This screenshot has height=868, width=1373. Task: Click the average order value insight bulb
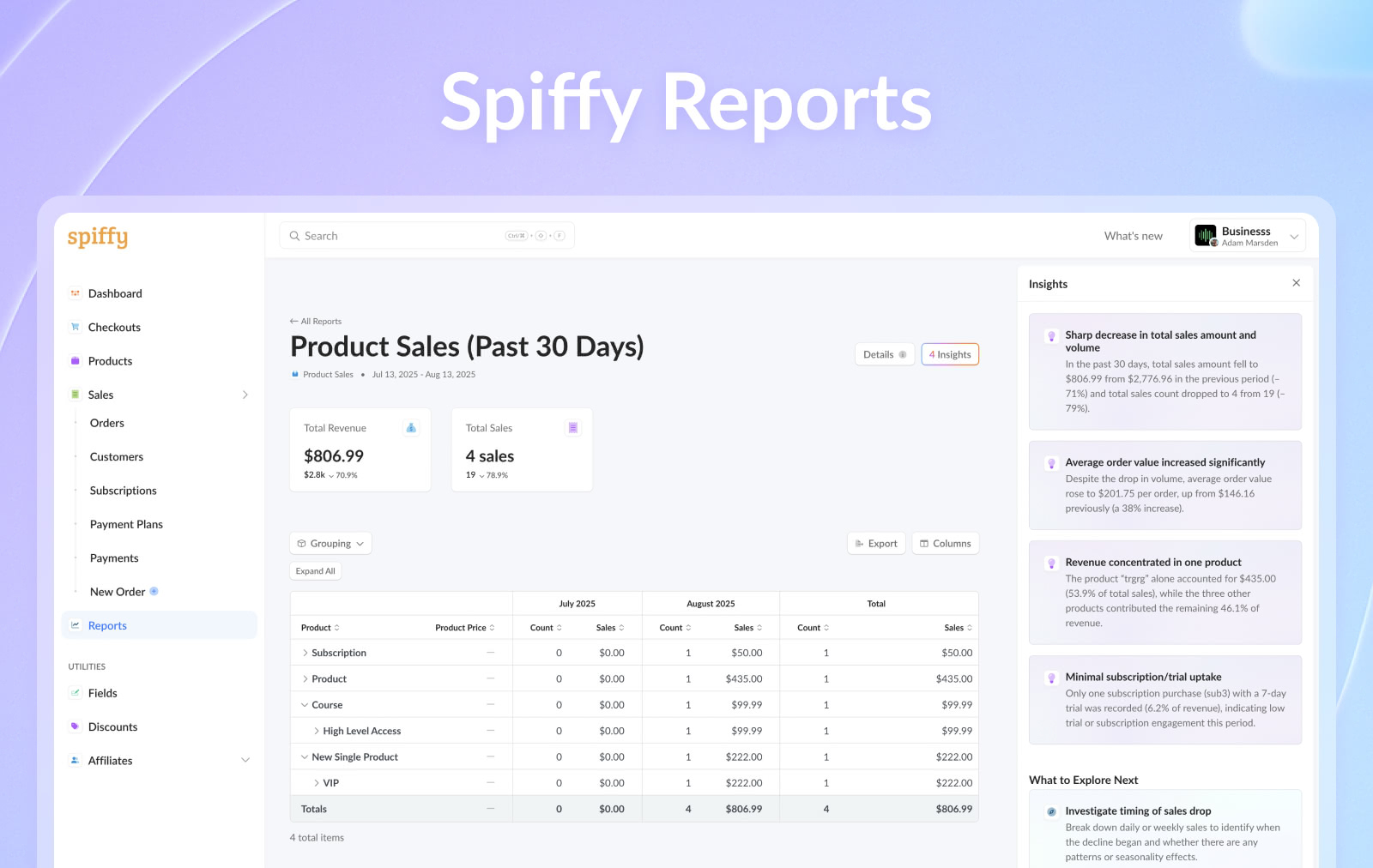tap(1051, 463)
